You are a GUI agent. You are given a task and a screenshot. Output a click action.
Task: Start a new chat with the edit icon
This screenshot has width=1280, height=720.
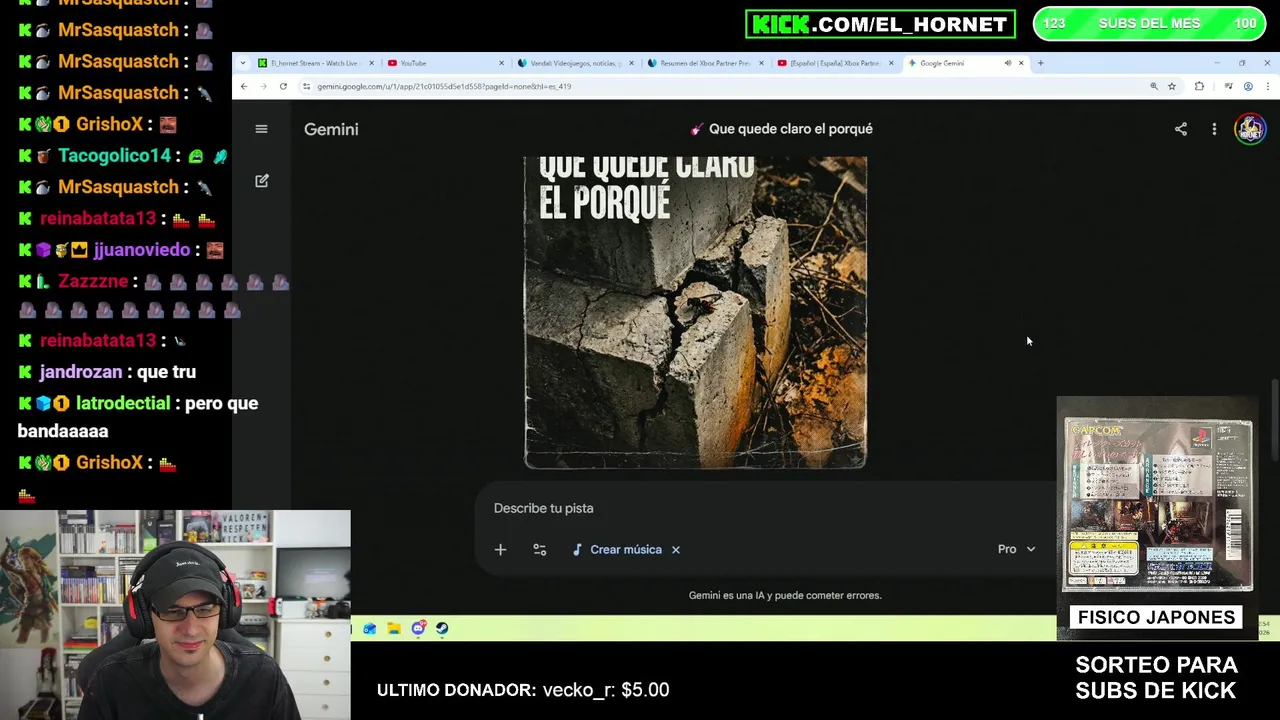click(x=262, y=181)
